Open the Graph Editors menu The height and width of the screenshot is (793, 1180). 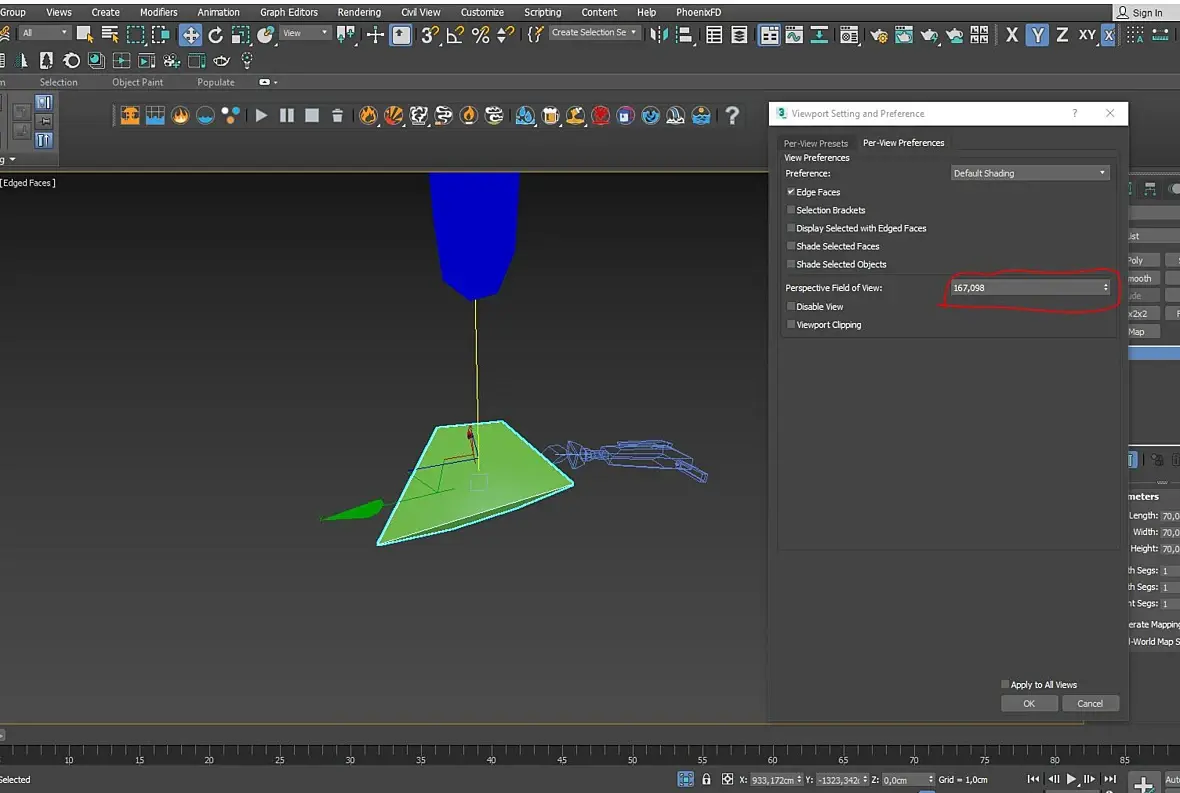pos(288,12)
